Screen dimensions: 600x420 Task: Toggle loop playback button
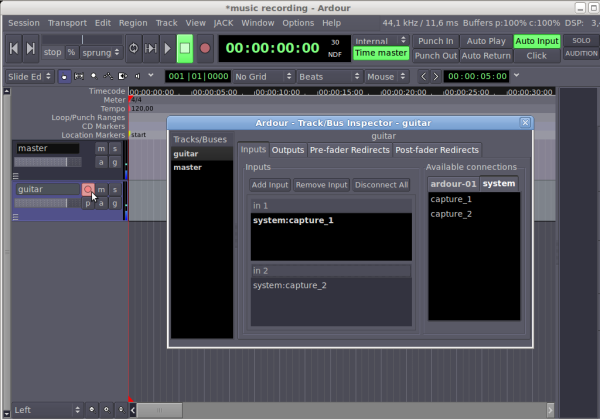click(x=134, y=49)
